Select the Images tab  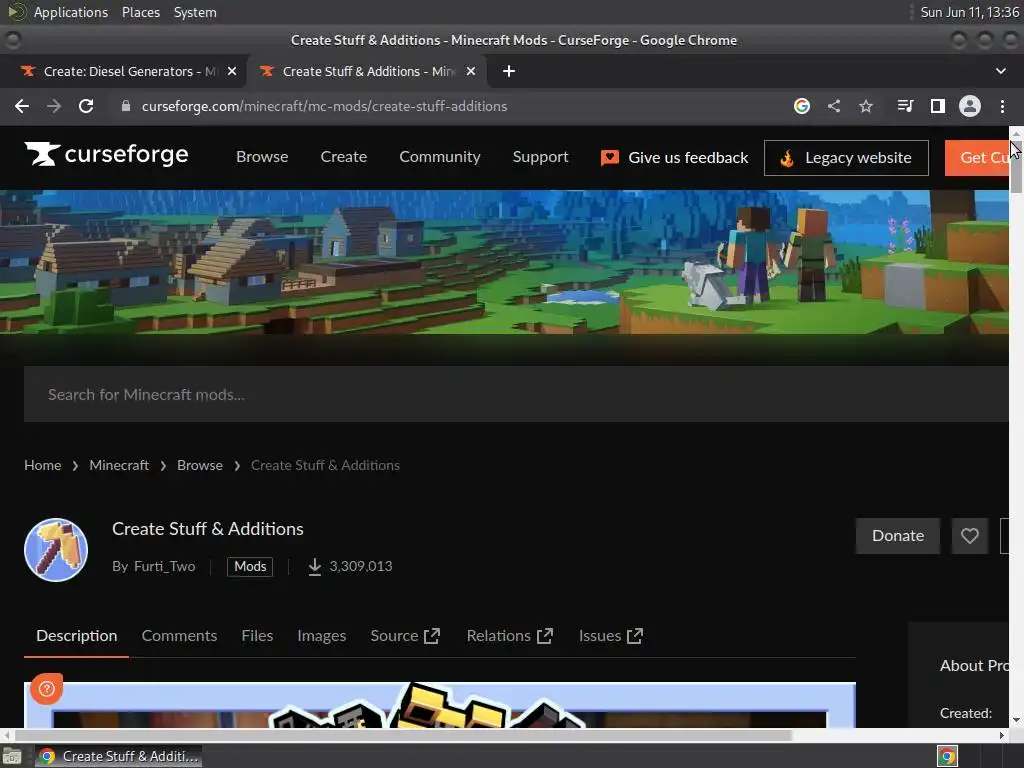pyautogui.click(x=321, y=636)
